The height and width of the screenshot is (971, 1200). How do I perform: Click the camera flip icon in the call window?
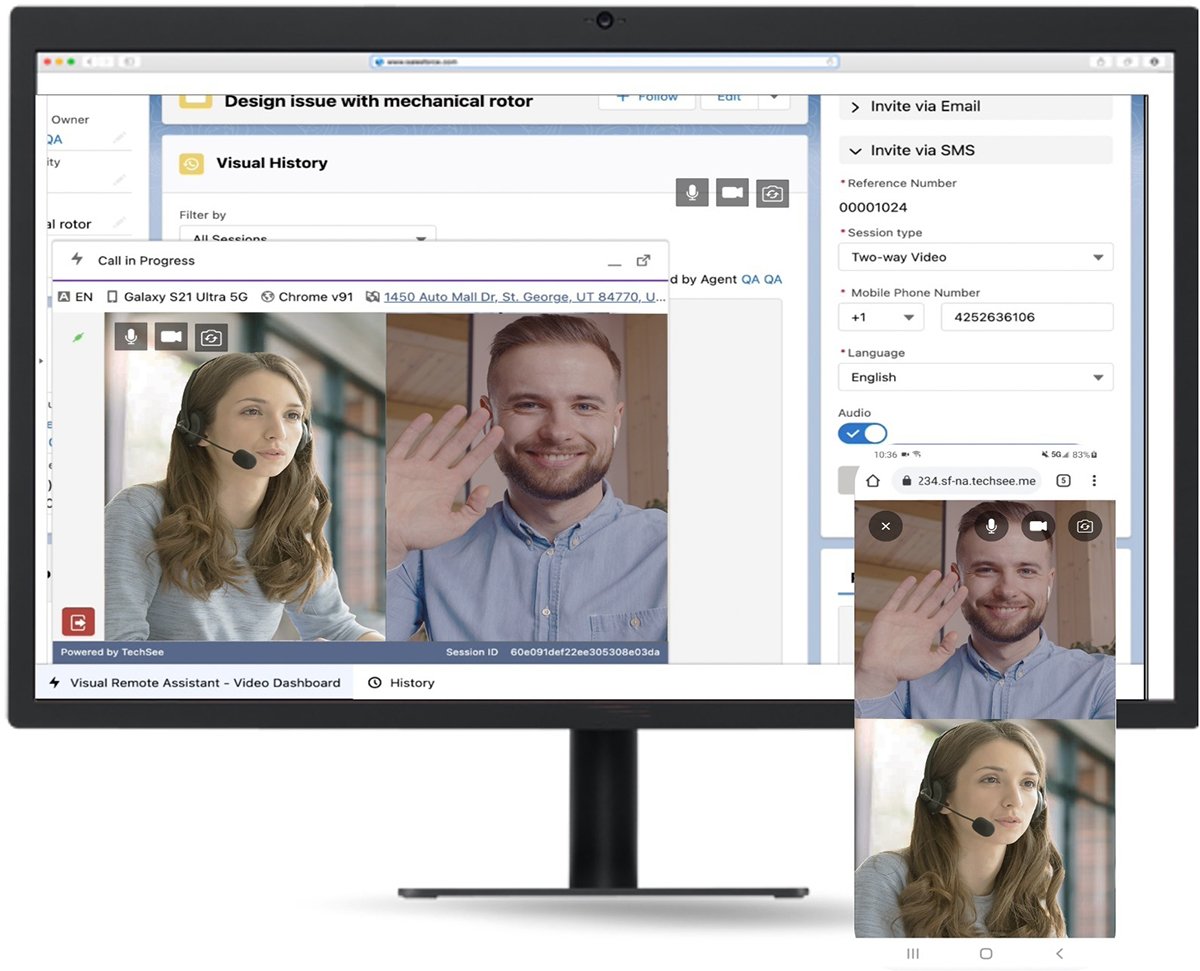coord(211,337)
